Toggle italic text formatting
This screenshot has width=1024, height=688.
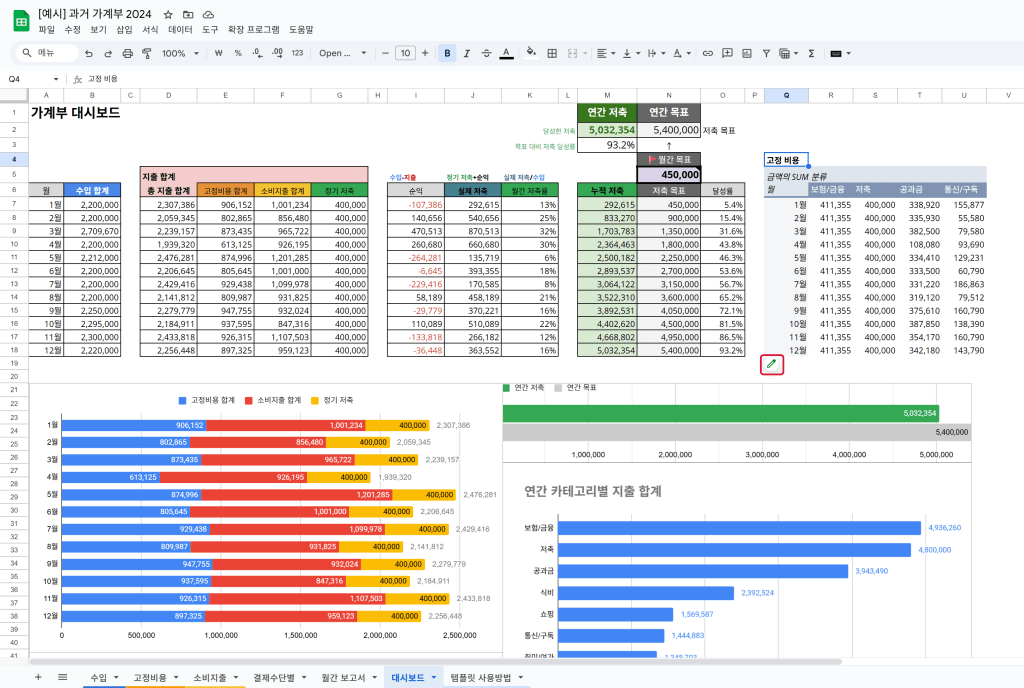click(x=466, y=53)
